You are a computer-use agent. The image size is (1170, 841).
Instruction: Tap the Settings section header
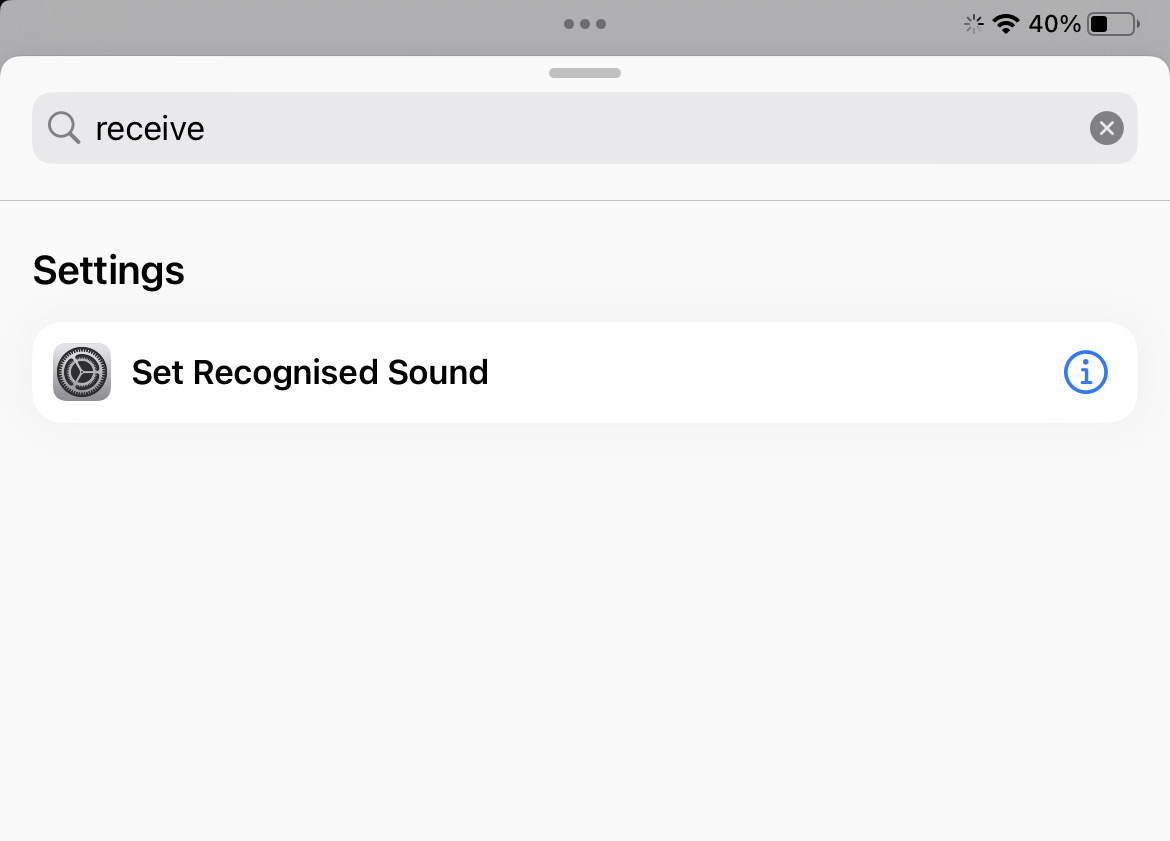pos(109,271)
